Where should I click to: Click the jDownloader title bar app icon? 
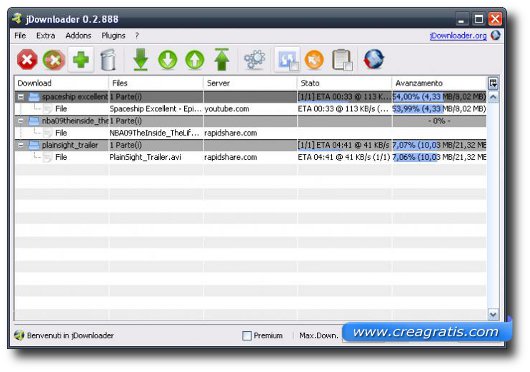[x=17, y=19]
